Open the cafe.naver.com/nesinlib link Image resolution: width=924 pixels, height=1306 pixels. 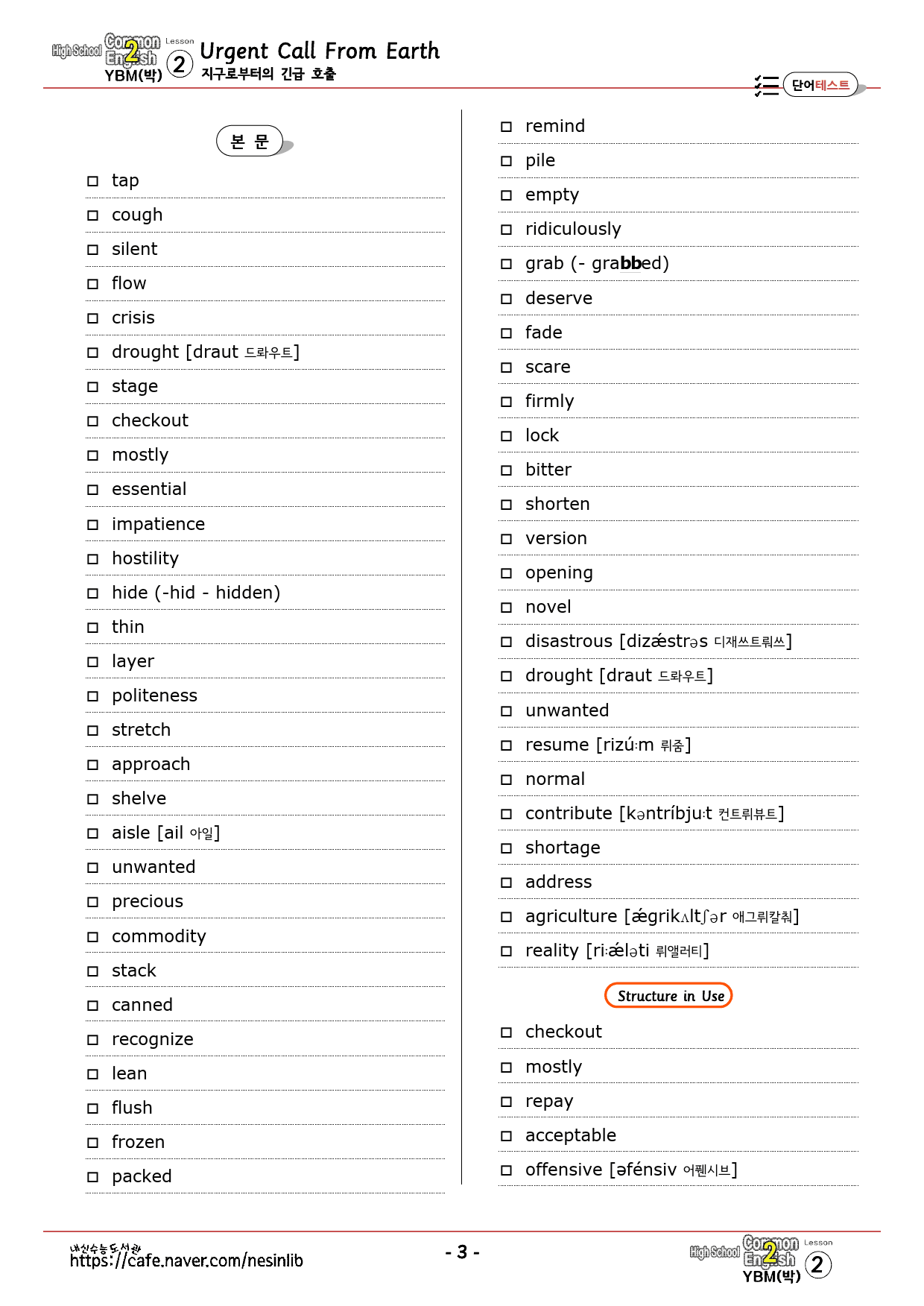(x=186, y=1261)
